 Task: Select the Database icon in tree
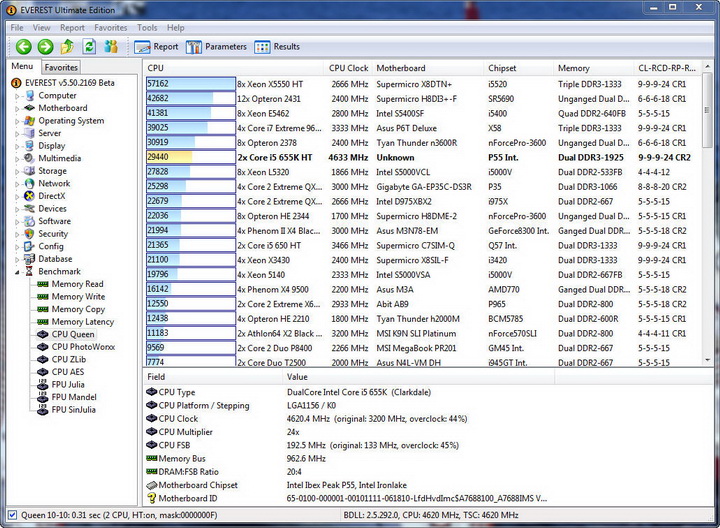pyautogui.click(x=30, y=259)
